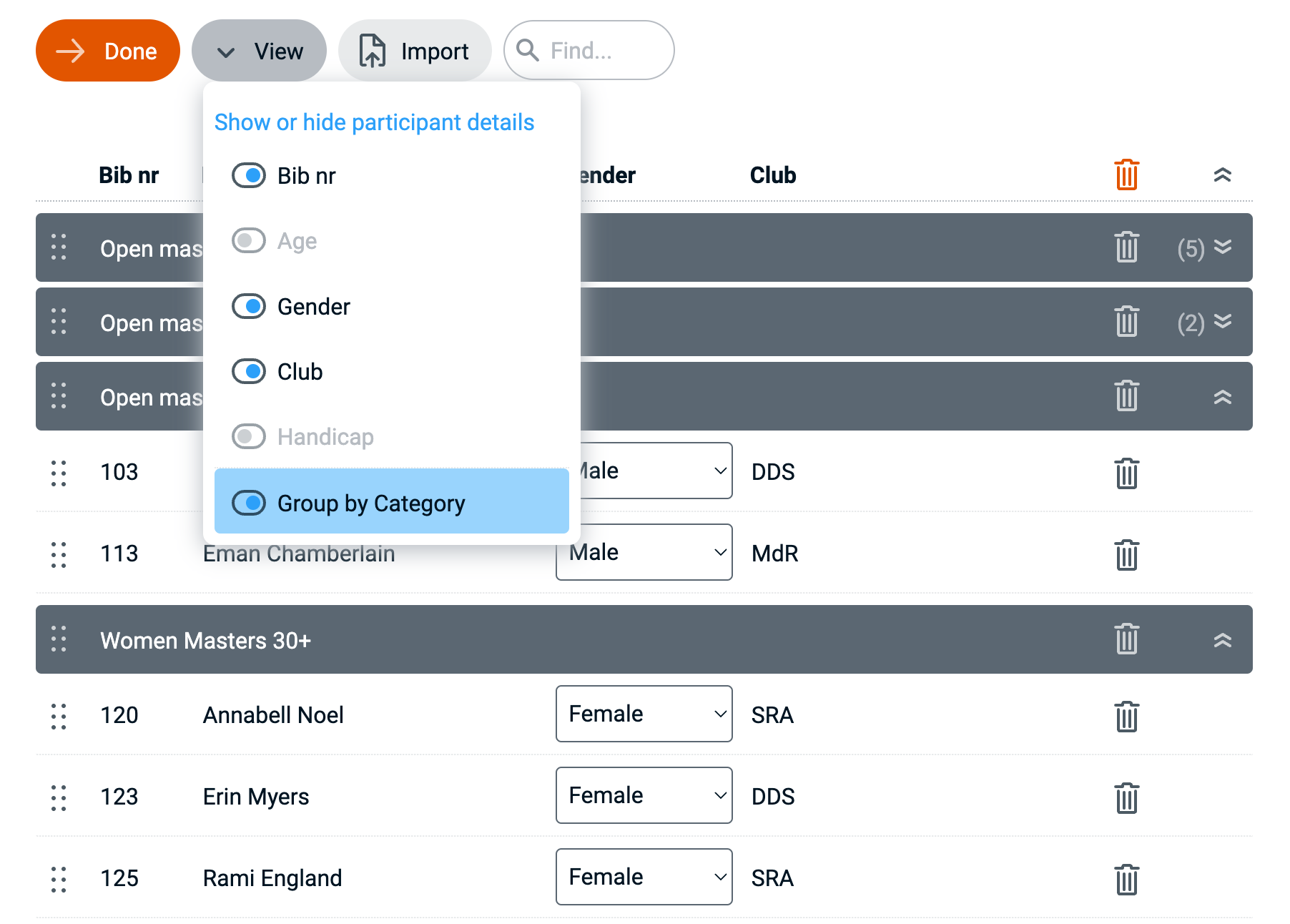Remove Annabell Noel using trash icon
This screenshot has width=1290, height=924.
1126,717
